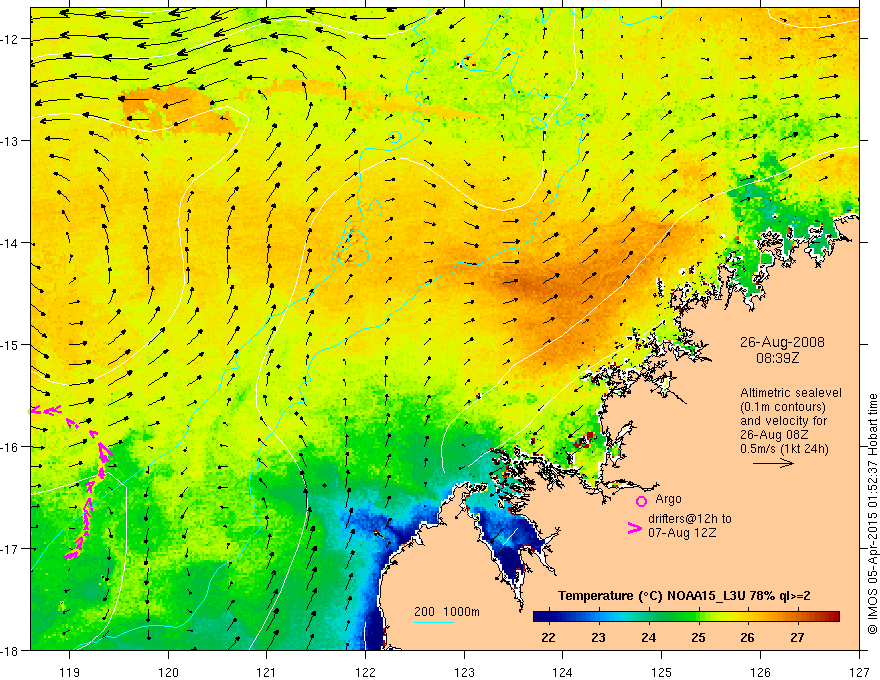The width and height of the screenshot is (880, 680).
Task: Click the latitude axis label -13
Action: [x=11, y=141]
